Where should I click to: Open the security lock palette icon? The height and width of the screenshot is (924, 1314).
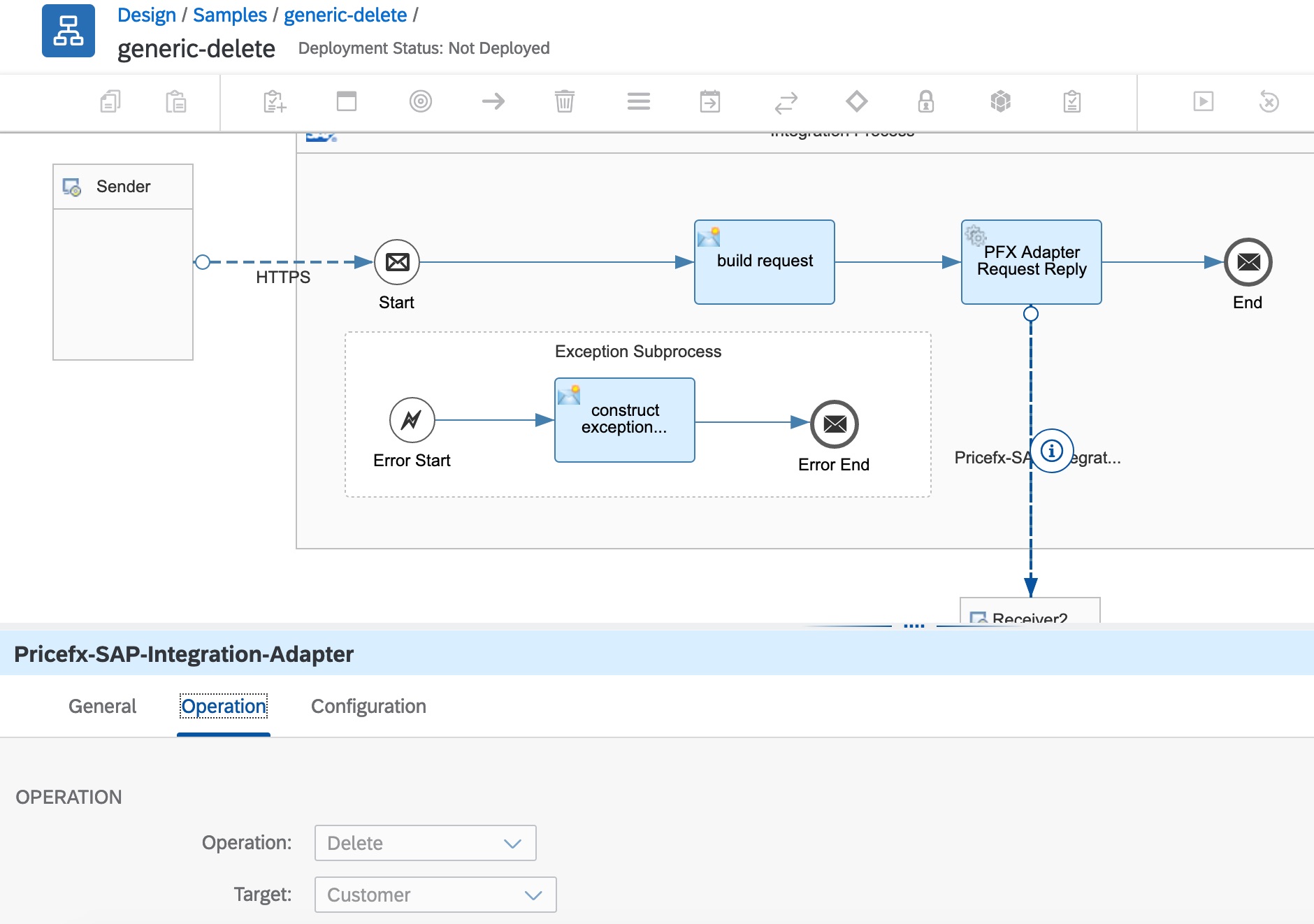[x=926, y=102]
